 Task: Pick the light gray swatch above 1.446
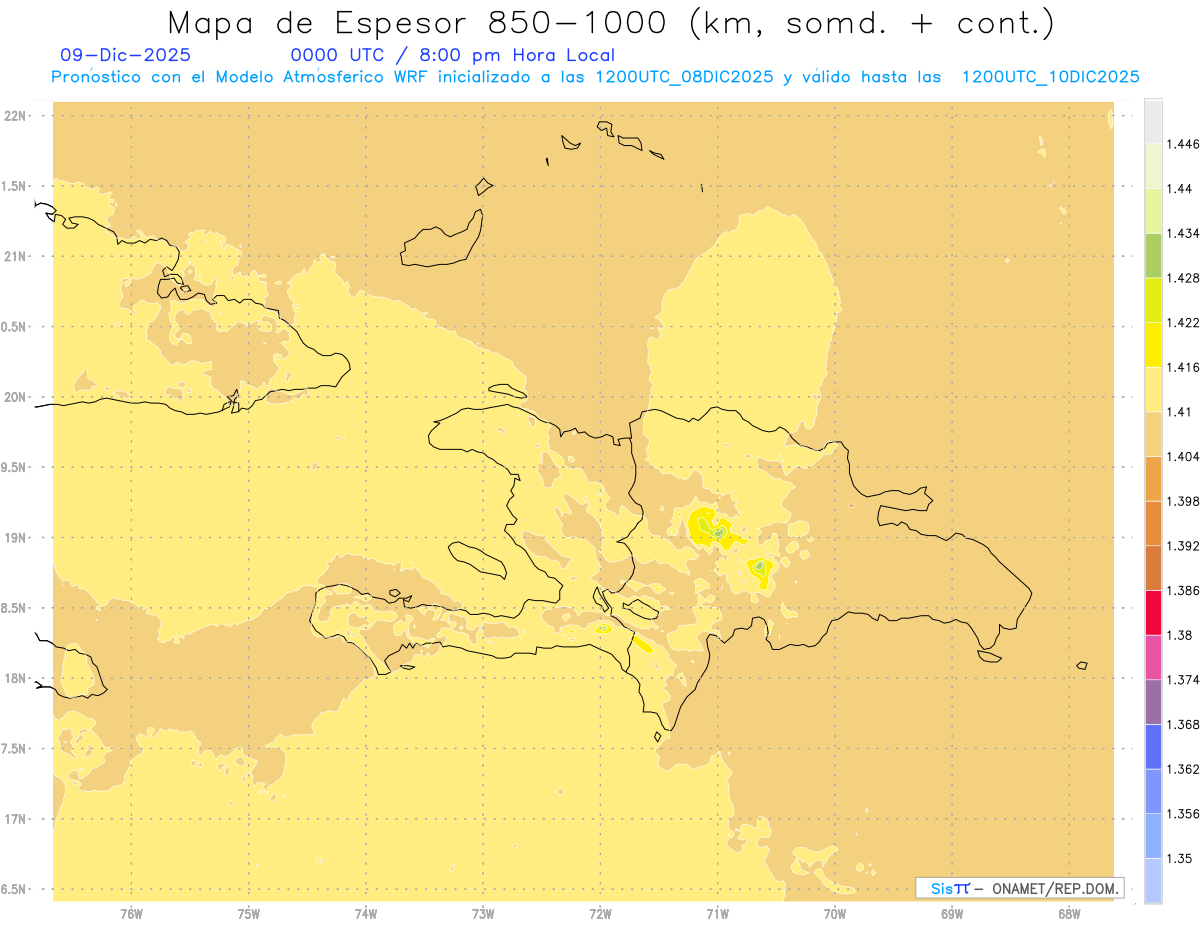coord(1153,122)
